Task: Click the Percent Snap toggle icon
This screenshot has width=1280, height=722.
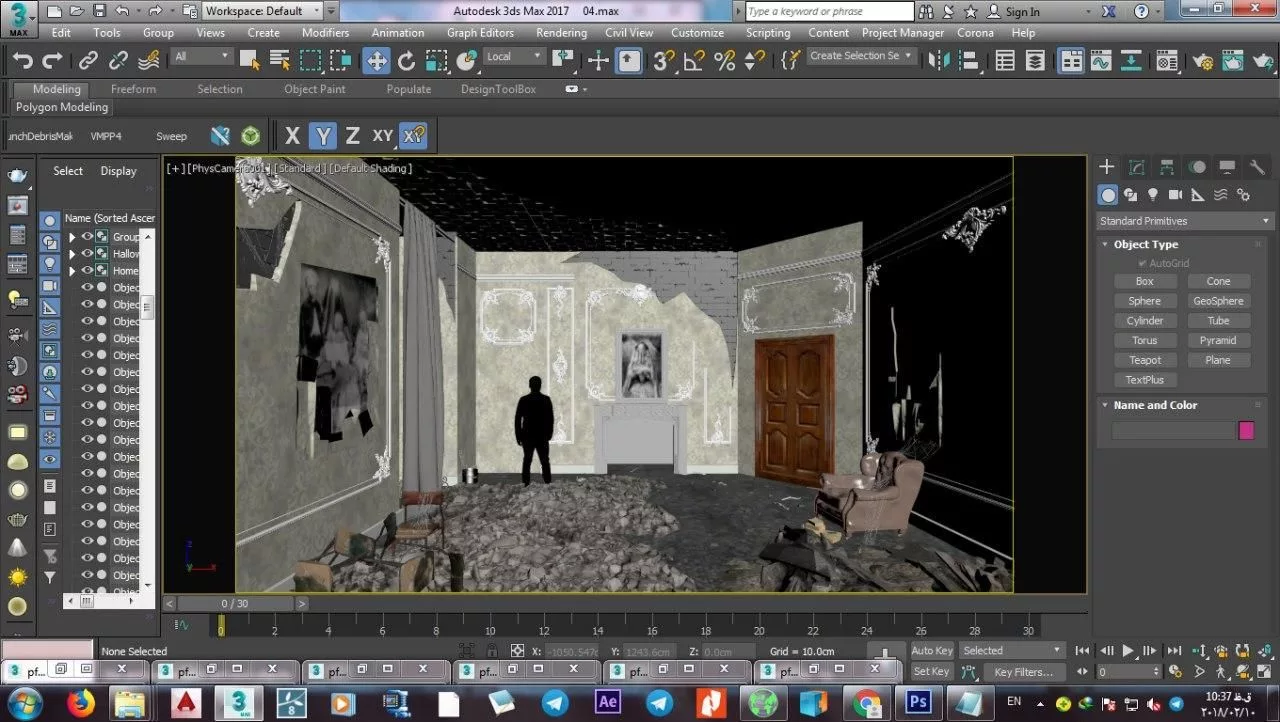Action: [x=724, y=61]
